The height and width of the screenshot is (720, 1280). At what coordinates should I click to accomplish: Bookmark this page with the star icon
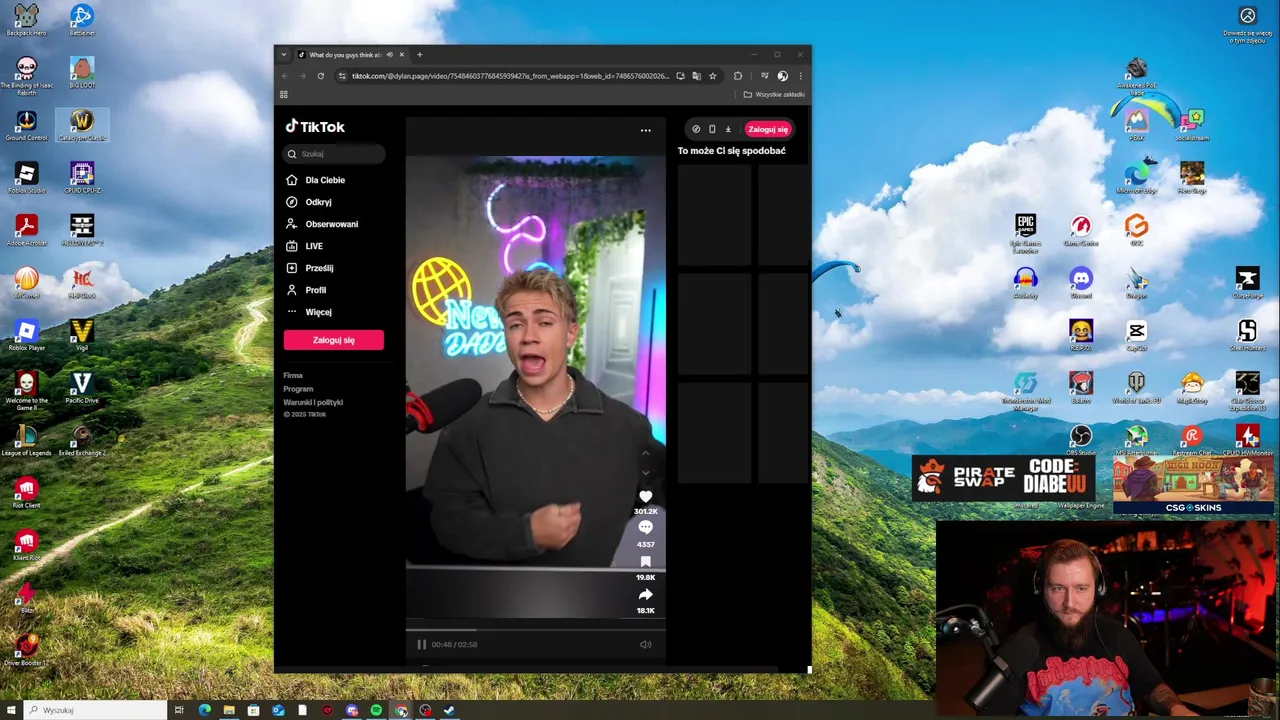(712, 76)
